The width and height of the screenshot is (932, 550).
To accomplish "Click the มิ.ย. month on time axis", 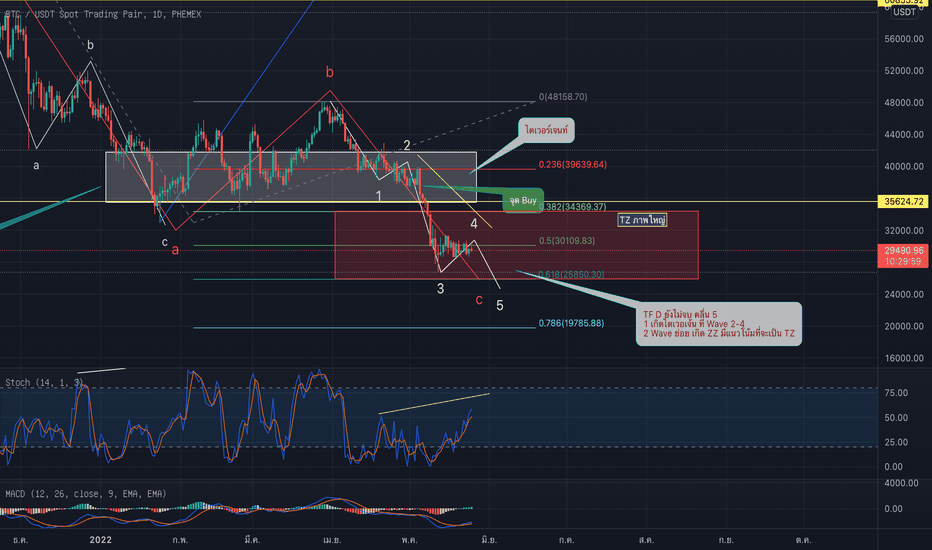I will (489, 540).
